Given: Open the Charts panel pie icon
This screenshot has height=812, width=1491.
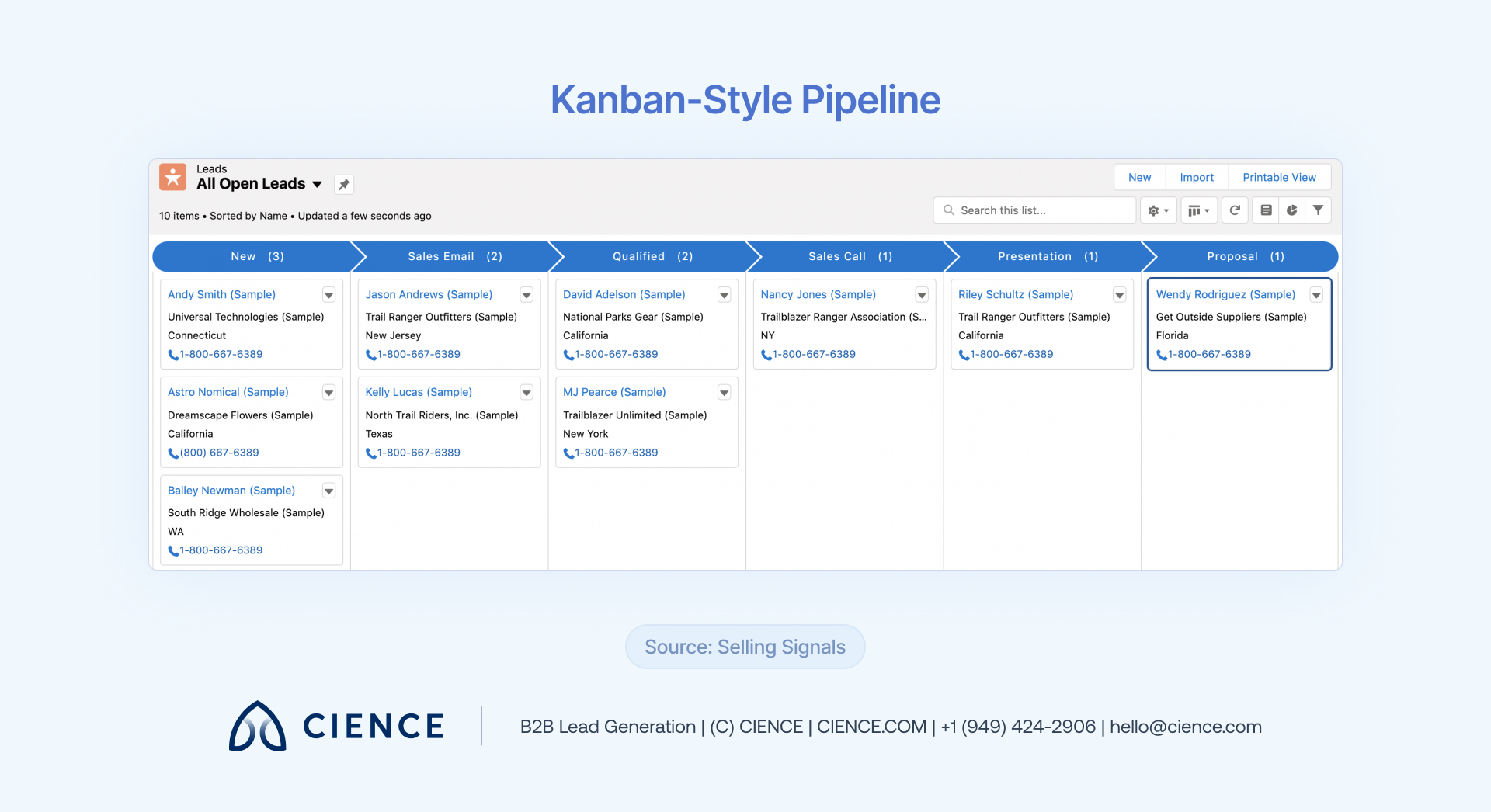Looking at the screenshot, I should [1291, 210].
